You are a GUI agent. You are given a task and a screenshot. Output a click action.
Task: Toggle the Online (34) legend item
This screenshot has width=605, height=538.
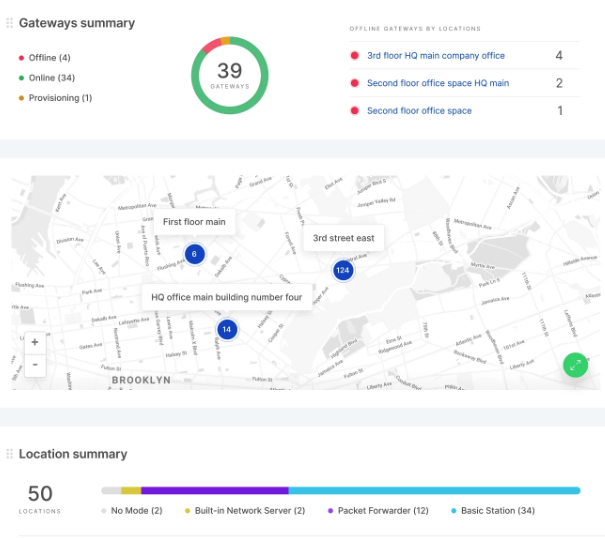(46, 77)
